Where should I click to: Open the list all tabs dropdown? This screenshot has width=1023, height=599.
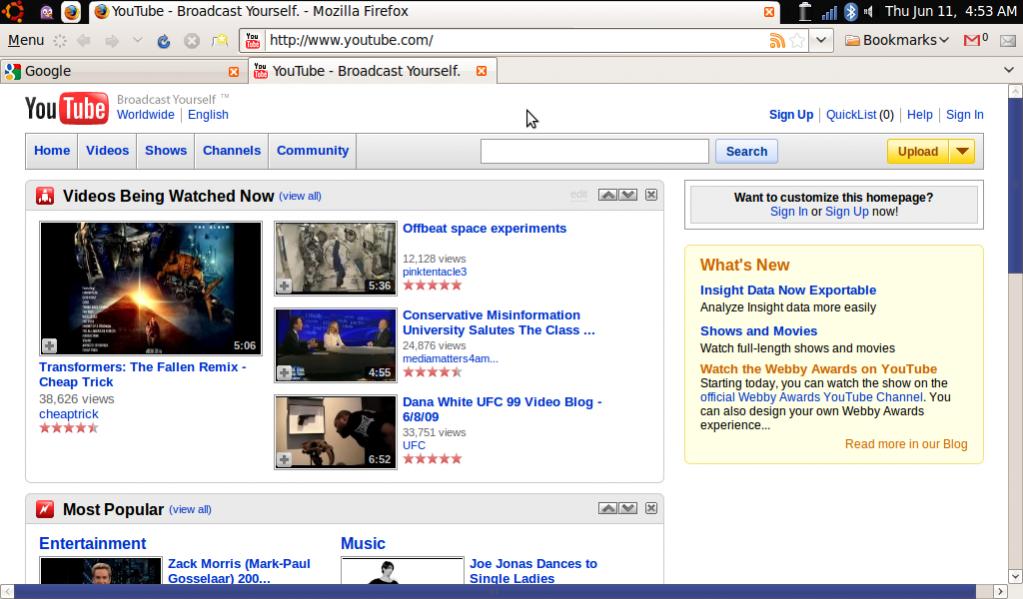pyautogui.click(x=1009, y=70)
